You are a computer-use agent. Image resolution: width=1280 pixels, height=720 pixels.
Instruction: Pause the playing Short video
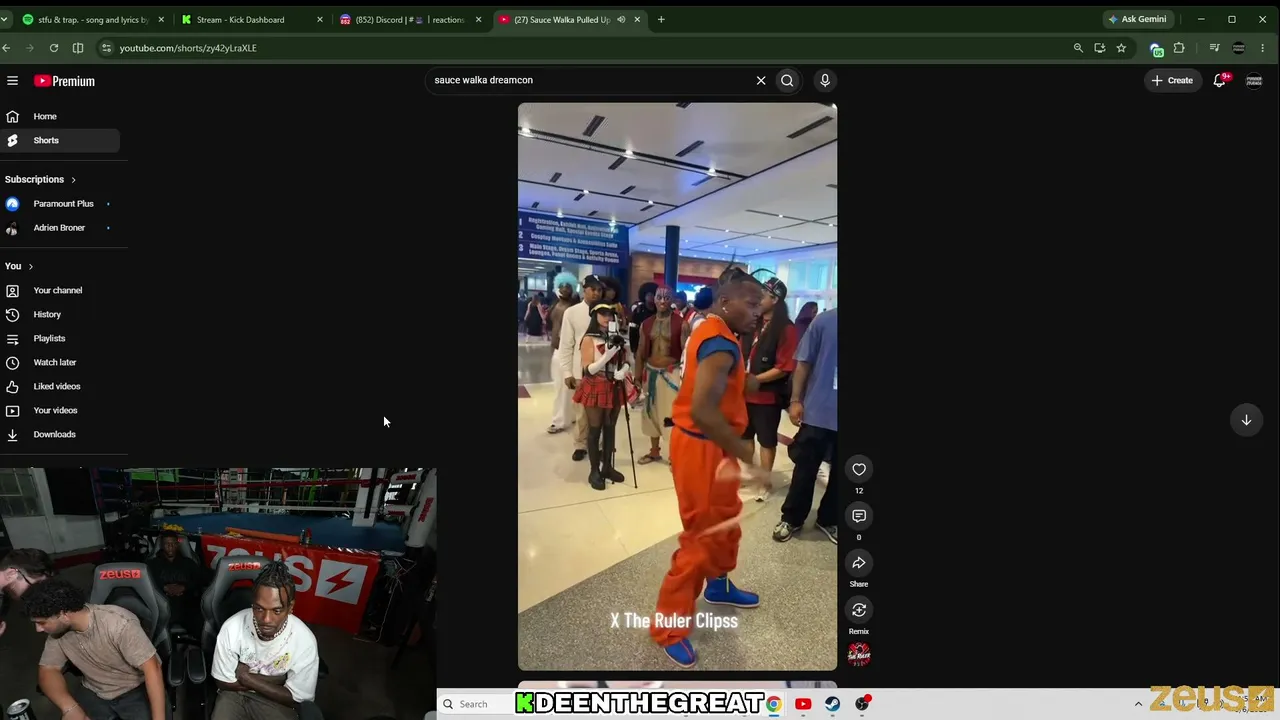click(x=677, y=386)
